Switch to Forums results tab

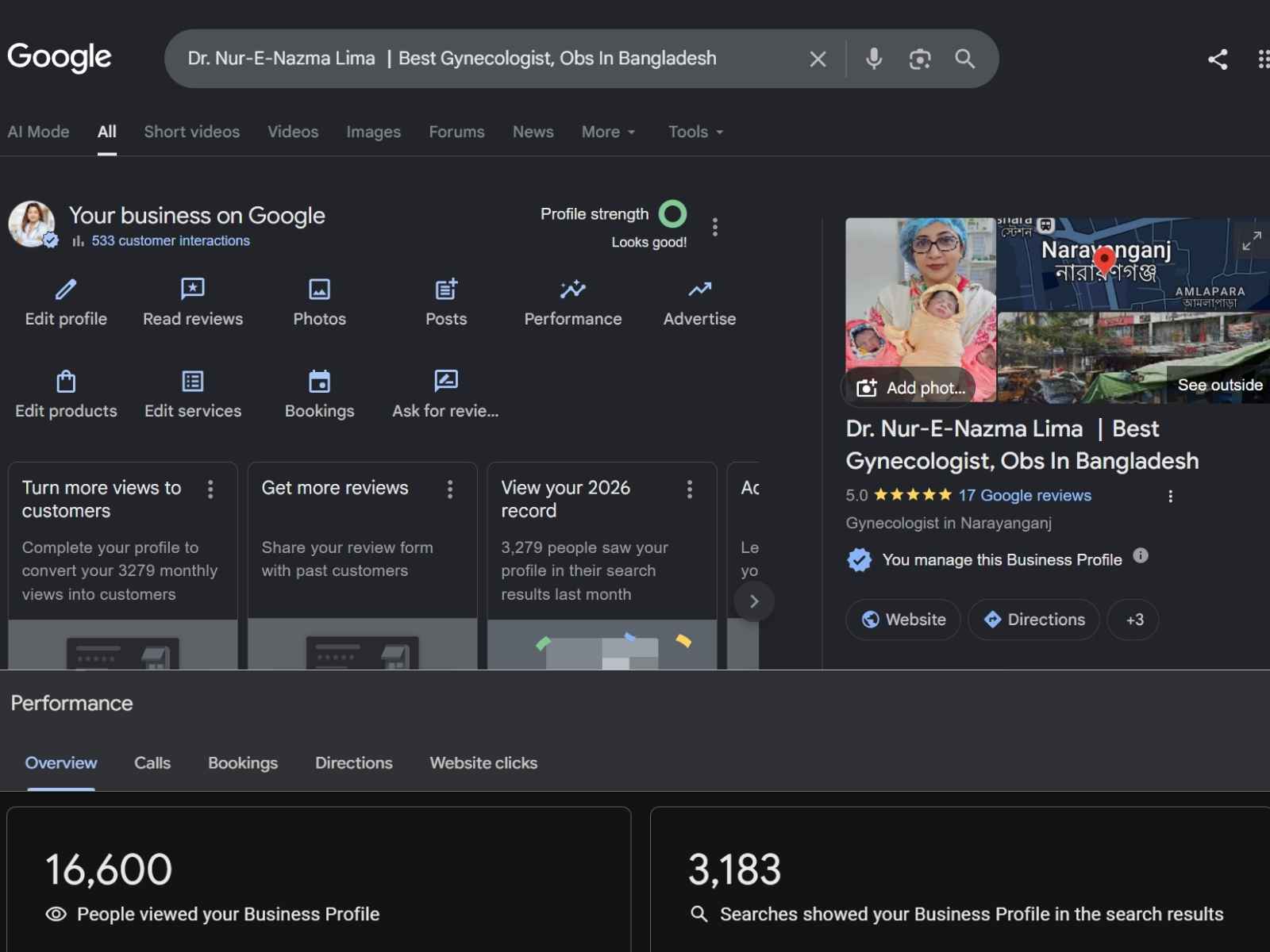tap(457, 132)
